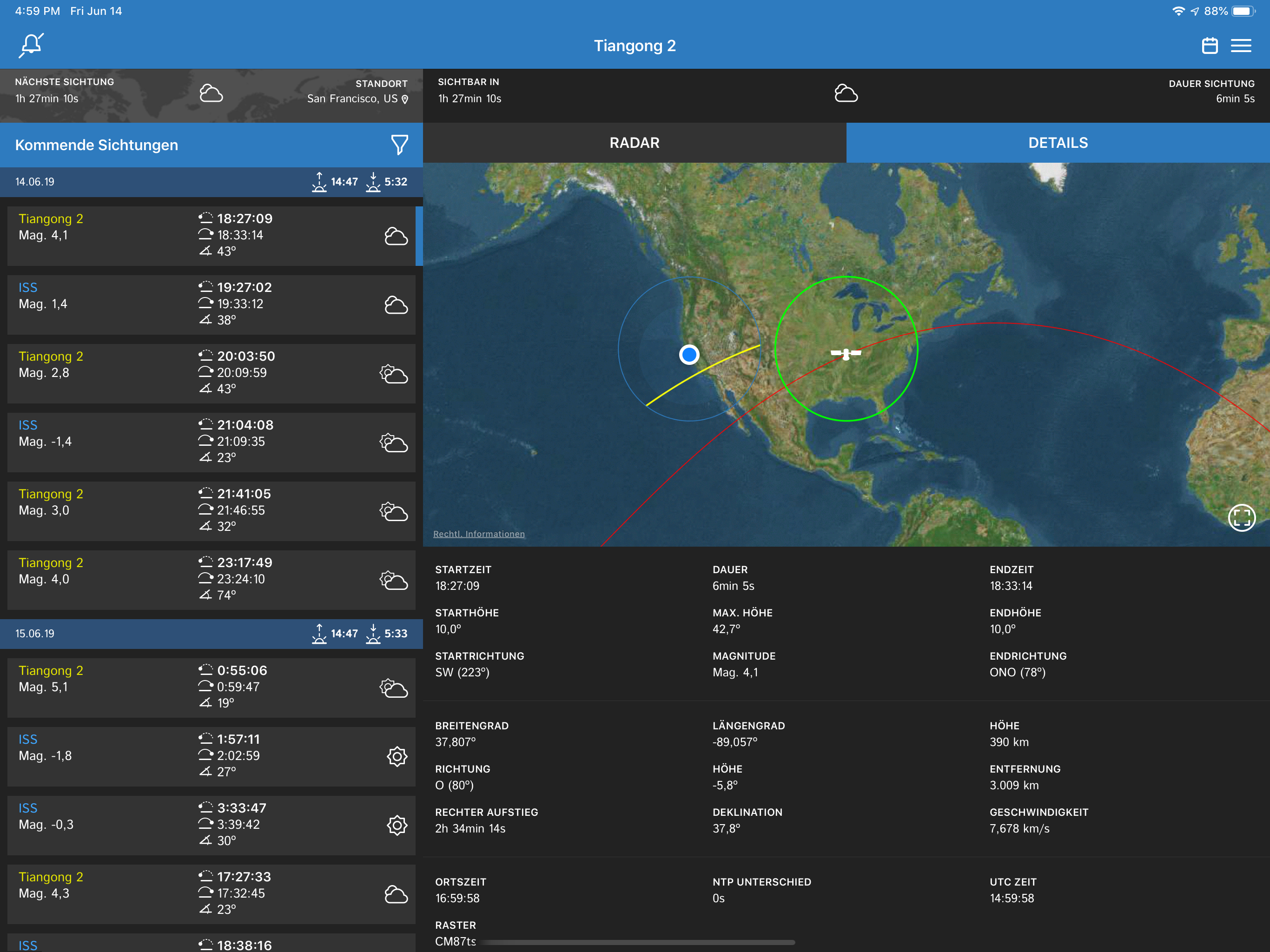
Task: Tap the San Francisco location pin
Action: 405,99
